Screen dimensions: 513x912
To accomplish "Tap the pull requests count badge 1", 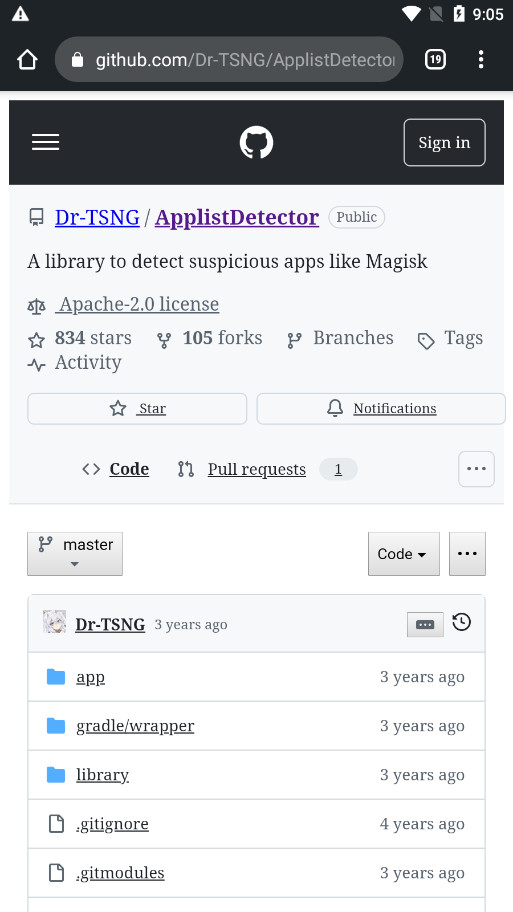I will (338, 469).
